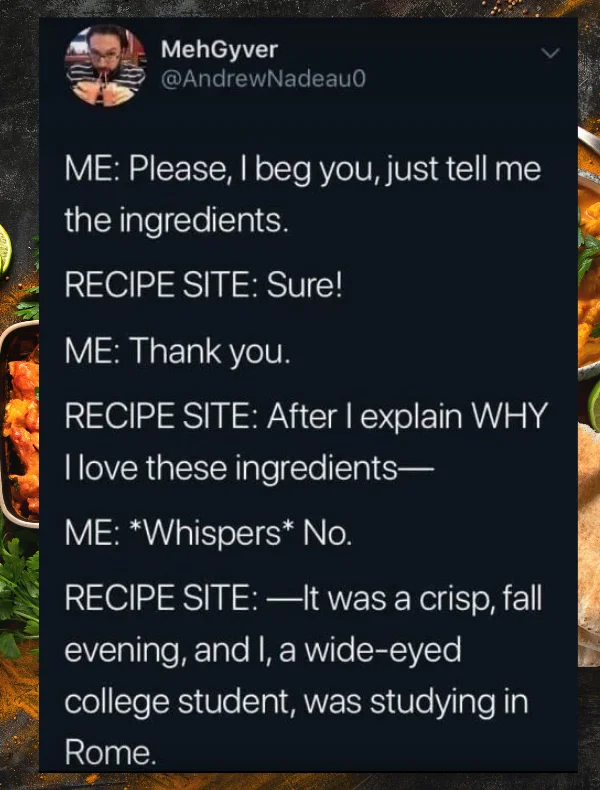Click the word "Rome." ending the tweet

click(110, 753)
